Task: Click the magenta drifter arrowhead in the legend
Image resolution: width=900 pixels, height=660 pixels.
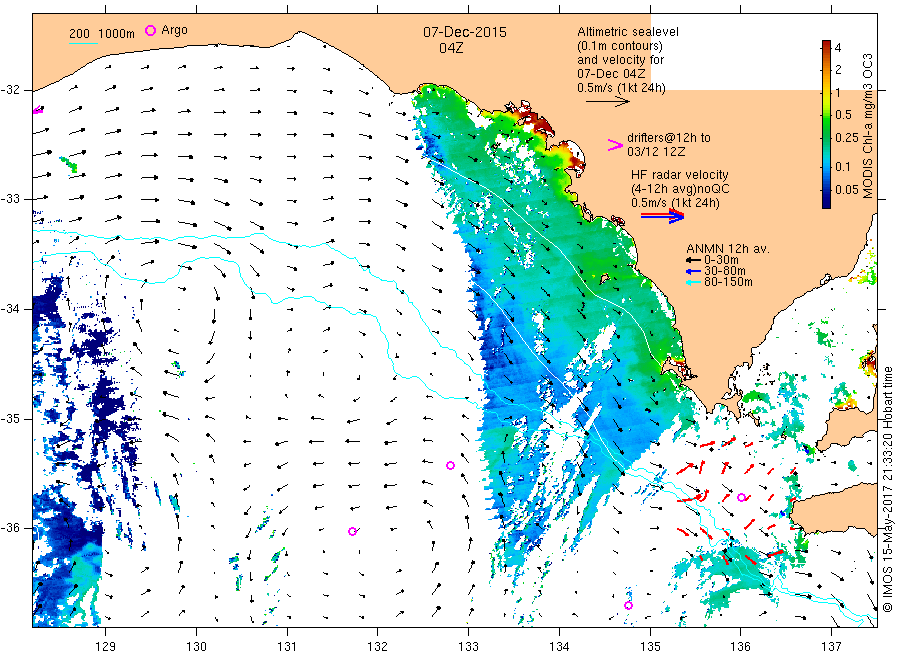Action: (615, 145)
